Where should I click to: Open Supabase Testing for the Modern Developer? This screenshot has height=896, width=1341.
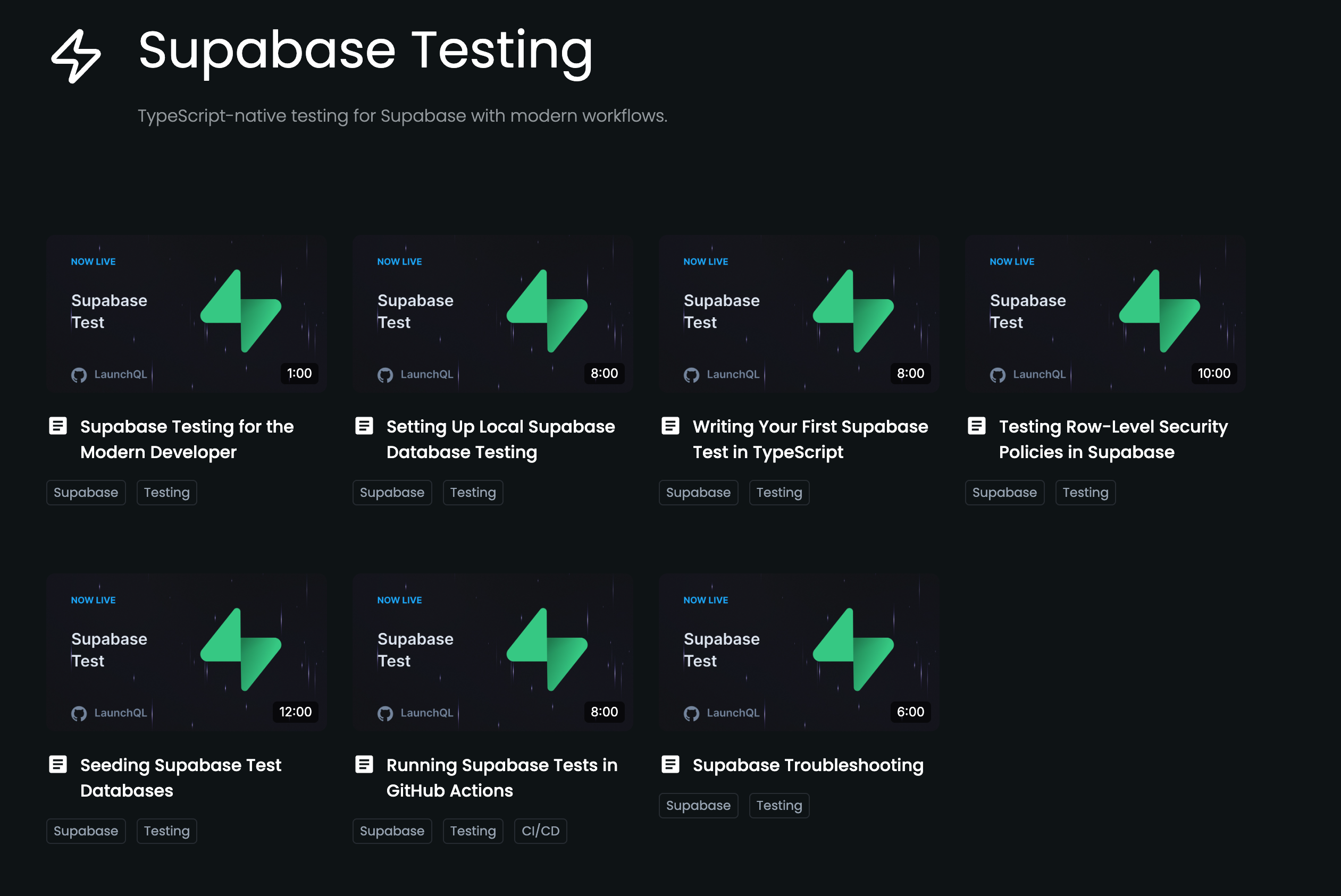click(187, 439)
